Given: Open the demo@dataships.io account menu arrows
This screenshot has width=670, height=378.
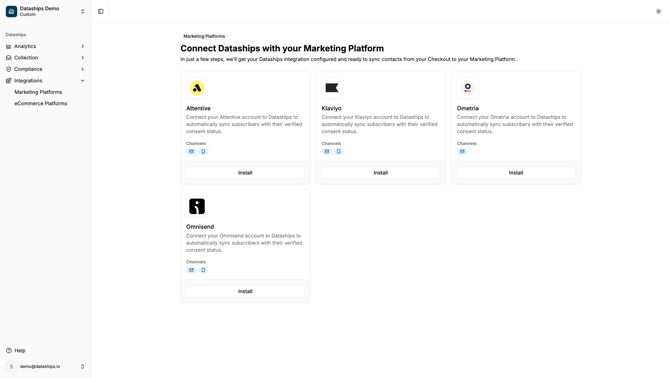Looking at the screenshot, I should click(x=82, y=366).
